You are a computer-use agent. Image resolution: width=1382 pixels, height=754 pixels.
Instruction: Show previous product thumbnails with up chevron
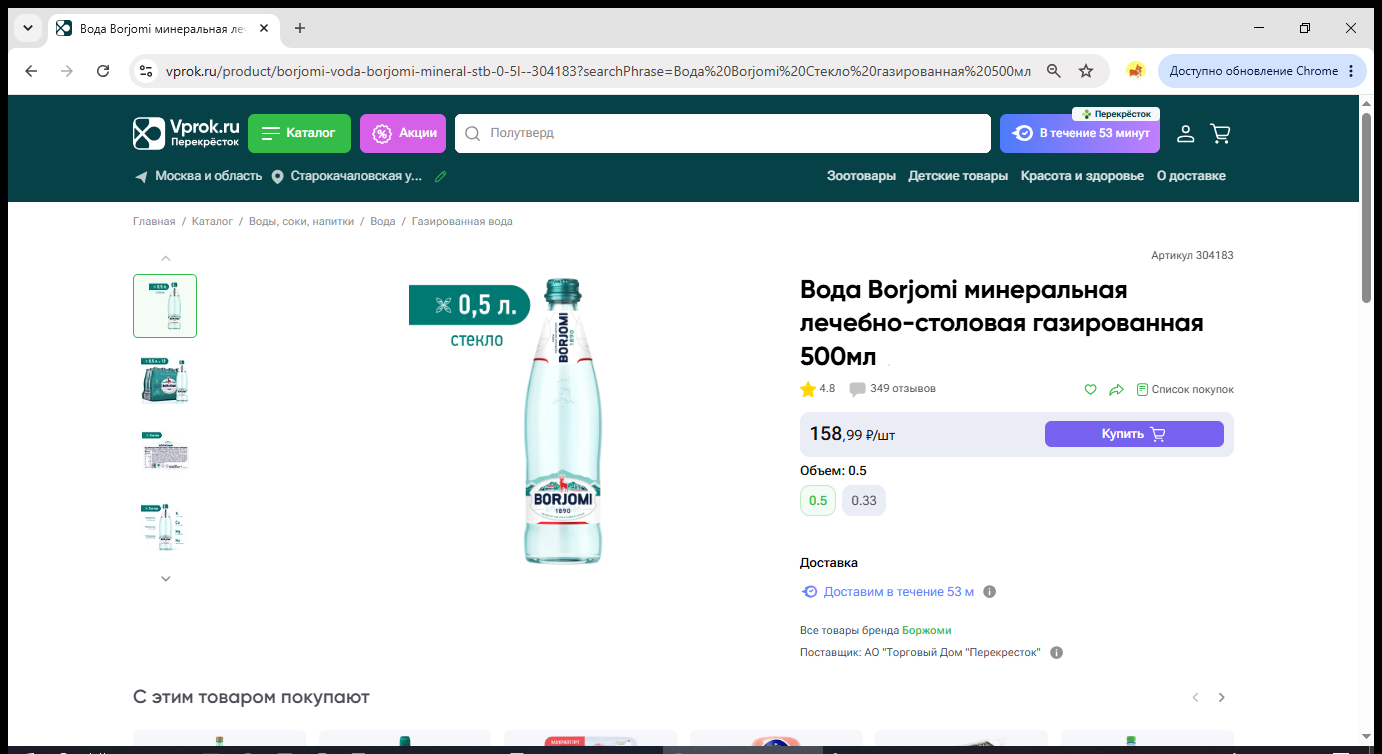point(166,259)
